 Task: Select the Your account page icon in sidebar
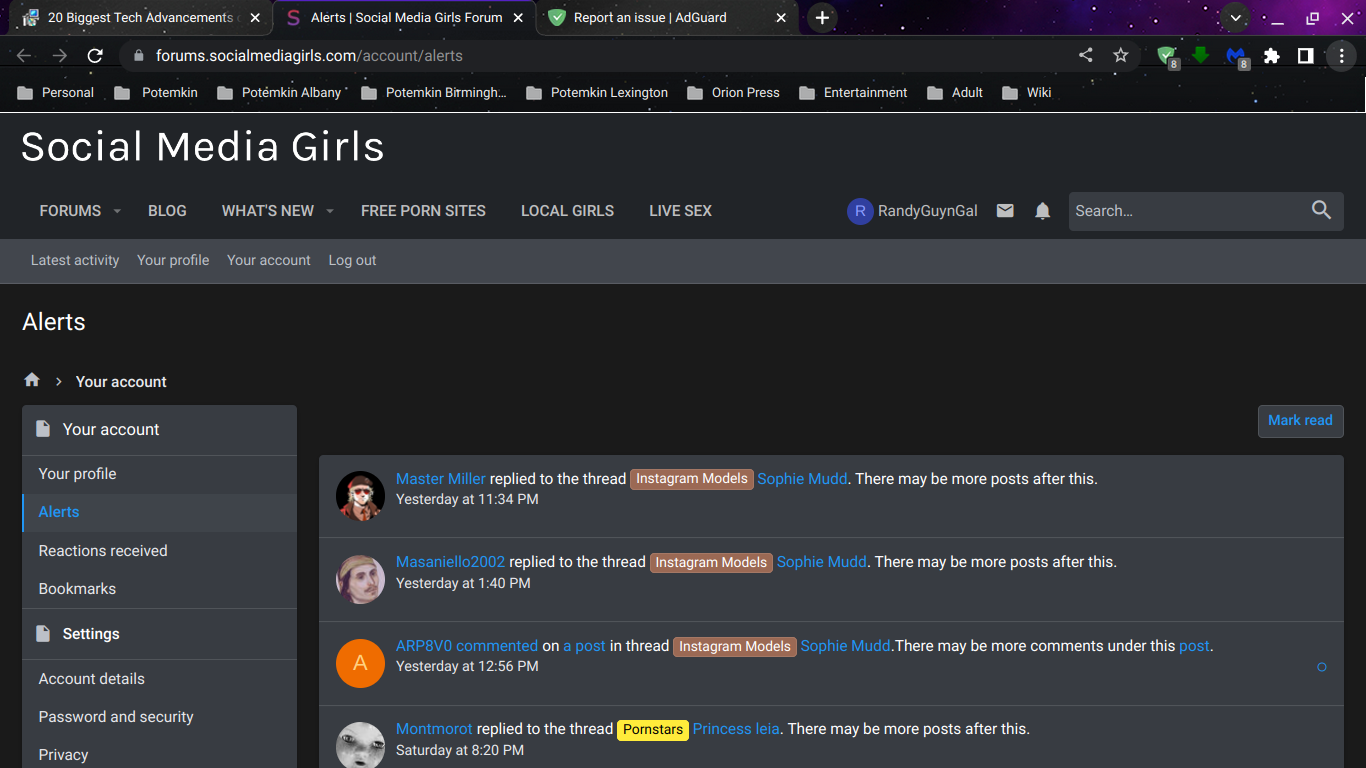click(43, 428)
